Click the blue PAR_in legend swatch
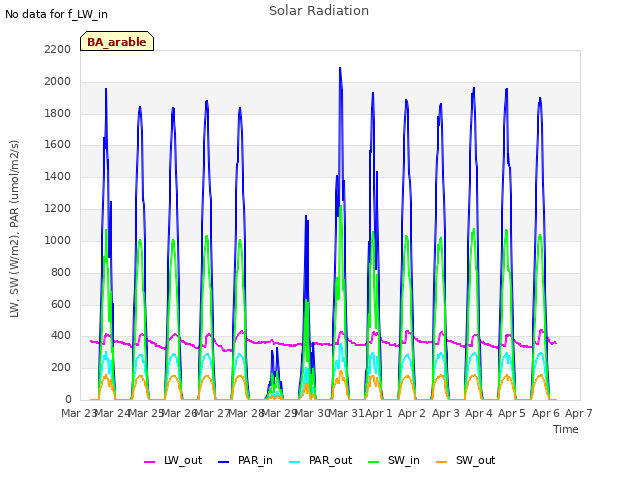This screenshot has height=480, width=640. (224, 462)
